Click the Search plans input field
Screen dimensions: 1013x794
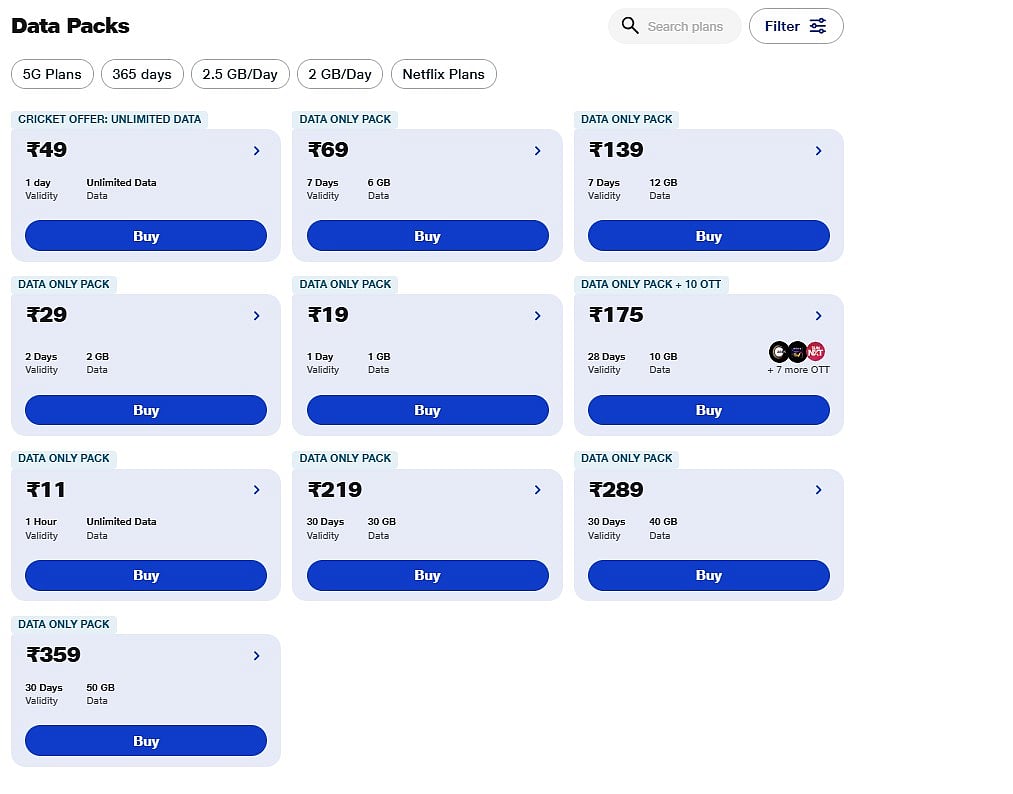tap(686, 27)
